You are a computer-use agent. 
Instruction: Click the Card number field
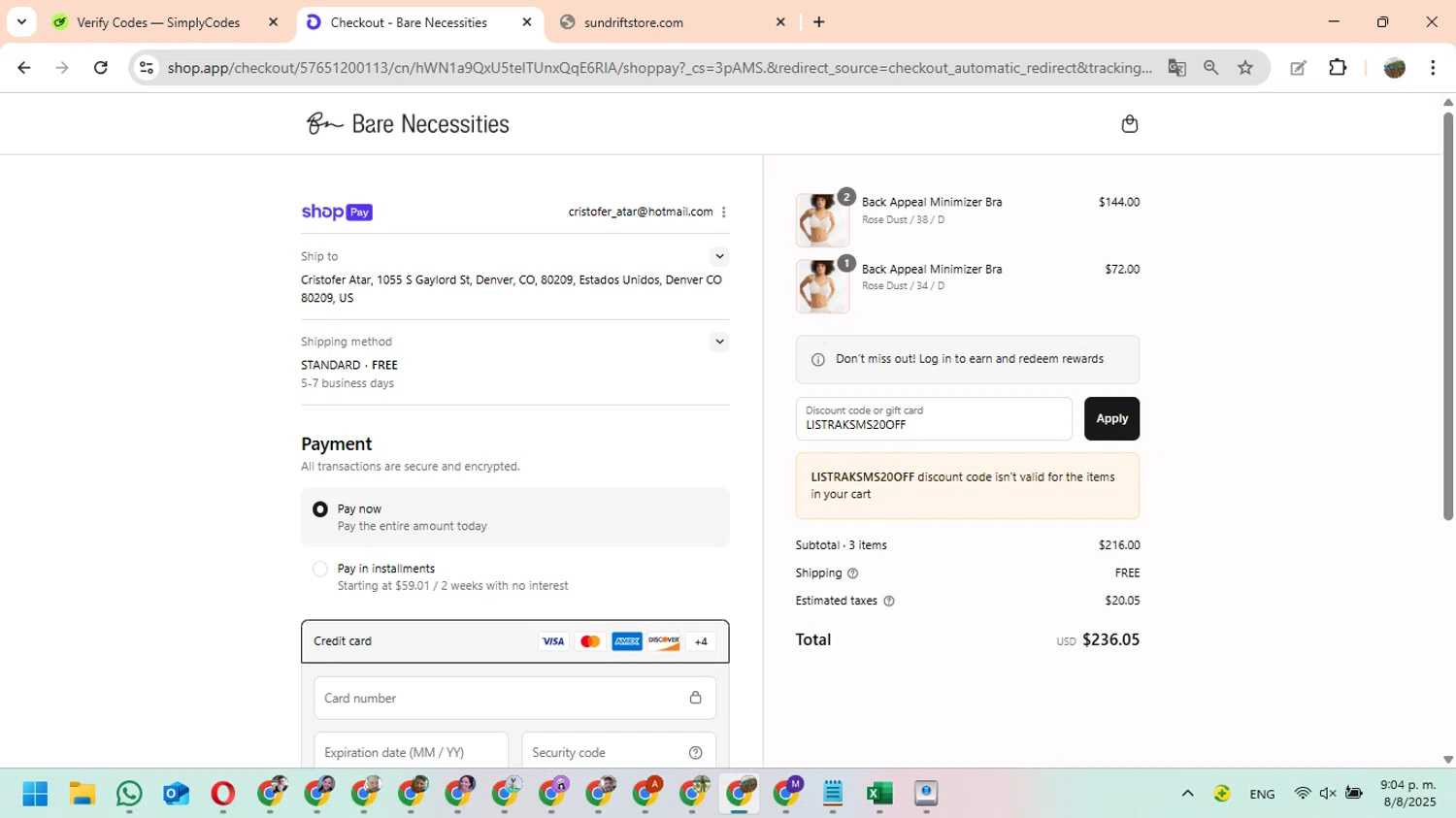click(x=515, y=699)
